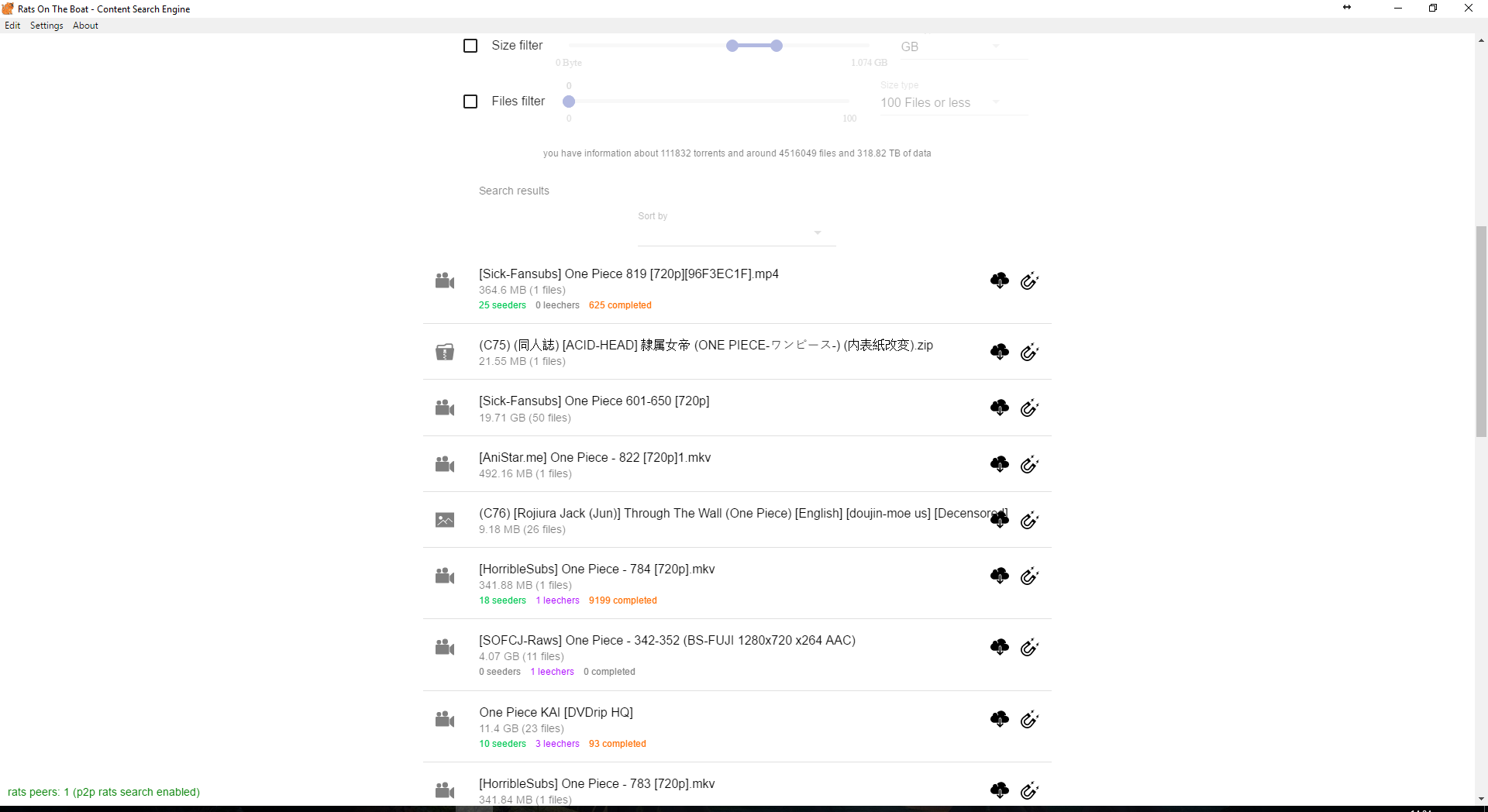This screenshot has width=1488, height=812.
Task: Open the Settings menu
Action: [46, 26]
